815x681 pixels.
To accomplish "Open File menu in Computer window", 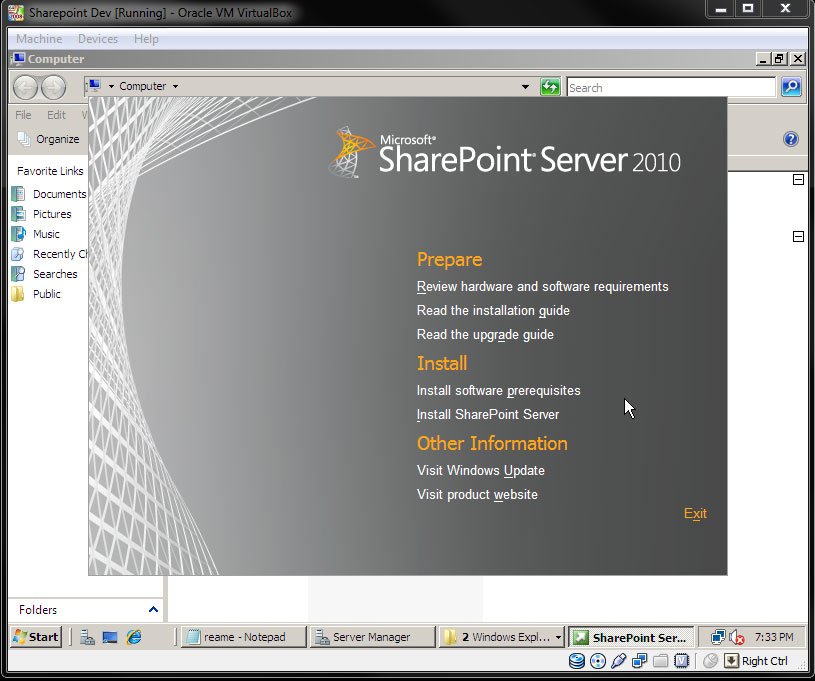I will click(23, 115).
